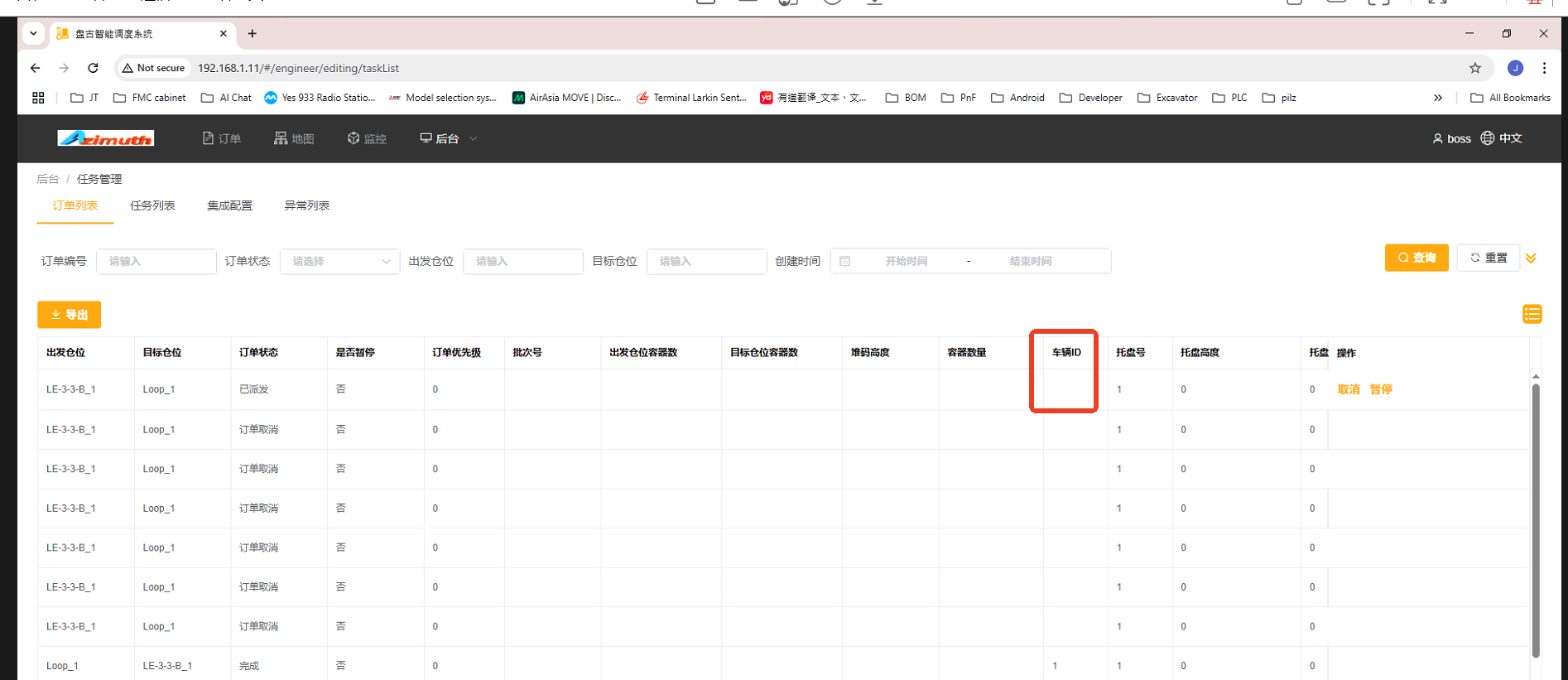
Task: Reload the page using refresh icon
Action: click(x=93, y=68)
